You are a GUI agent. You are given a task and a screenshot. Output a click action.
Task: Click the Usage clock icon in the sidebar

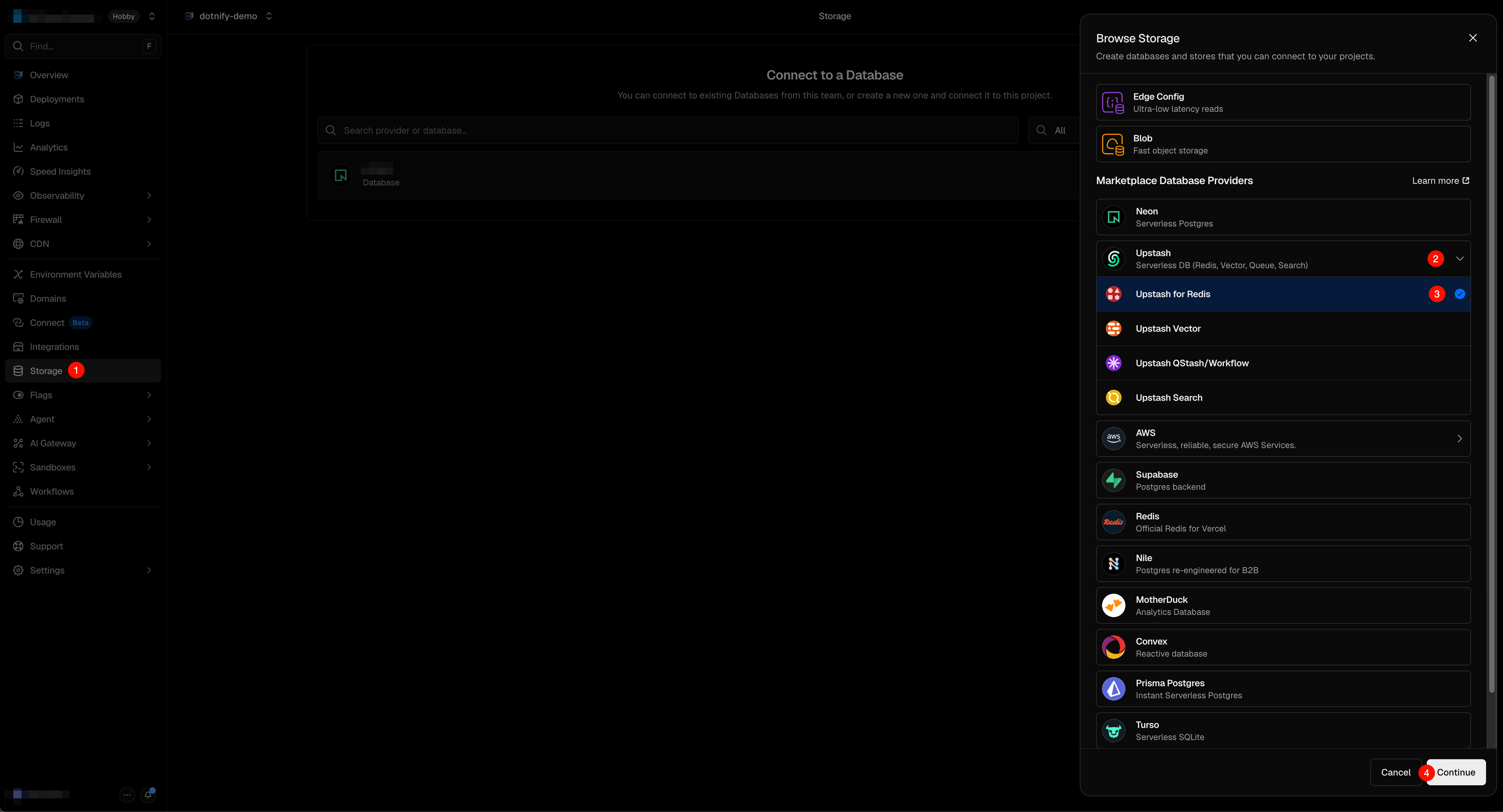(18, 522)
